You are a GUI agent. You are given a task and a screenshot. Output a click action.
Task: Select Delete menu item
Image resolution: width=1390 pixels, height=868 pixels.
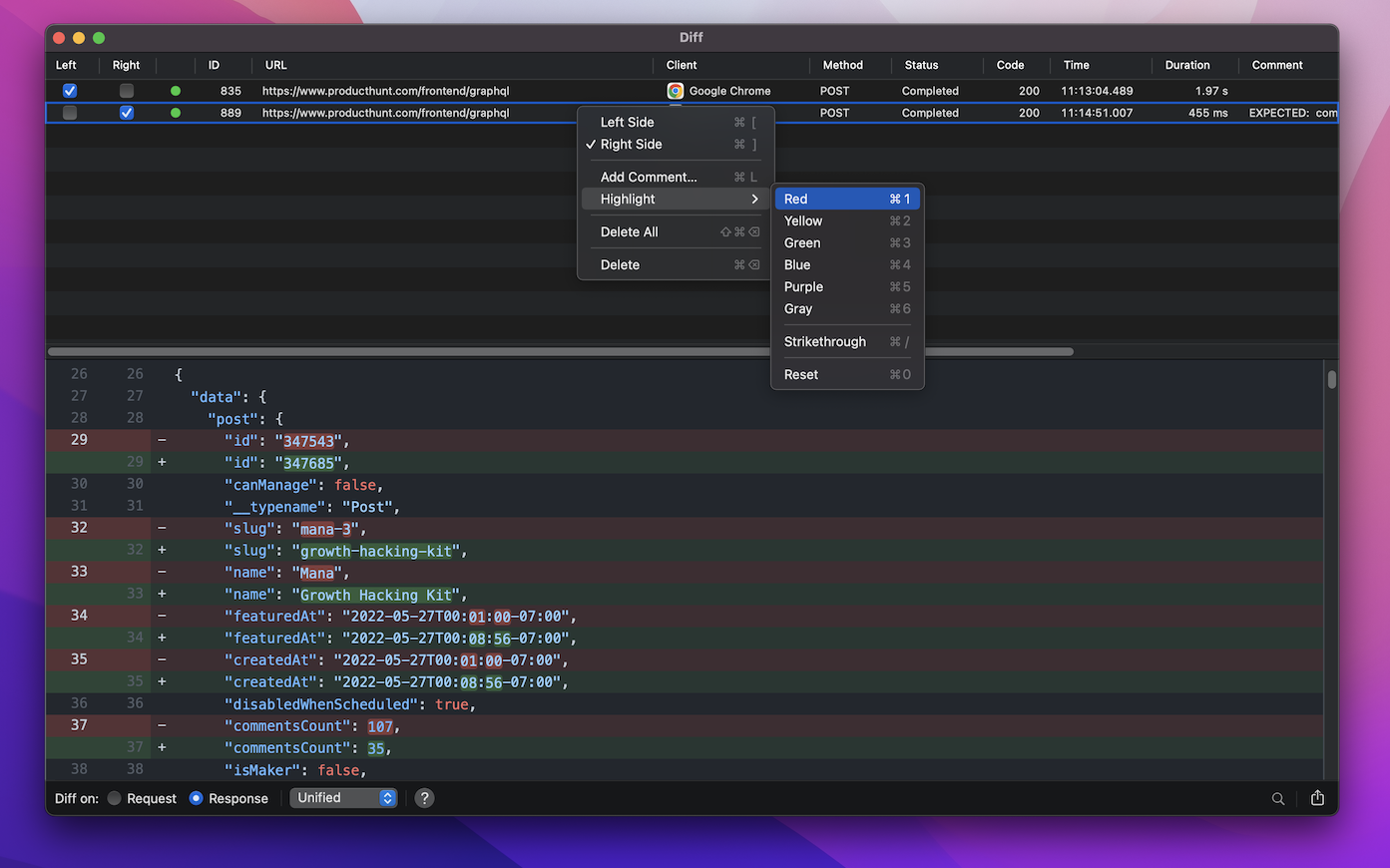pyautogui.click(x=675, y=264)
